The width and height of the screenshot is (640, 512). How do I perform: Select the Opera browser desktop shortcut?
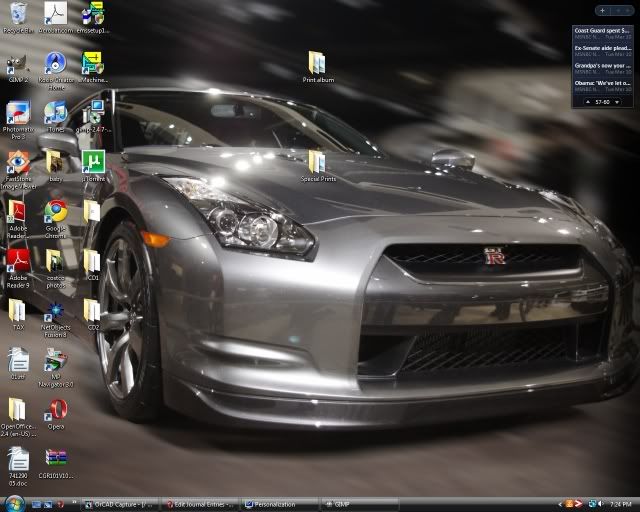pyautogui.click(x=56, y=414)
